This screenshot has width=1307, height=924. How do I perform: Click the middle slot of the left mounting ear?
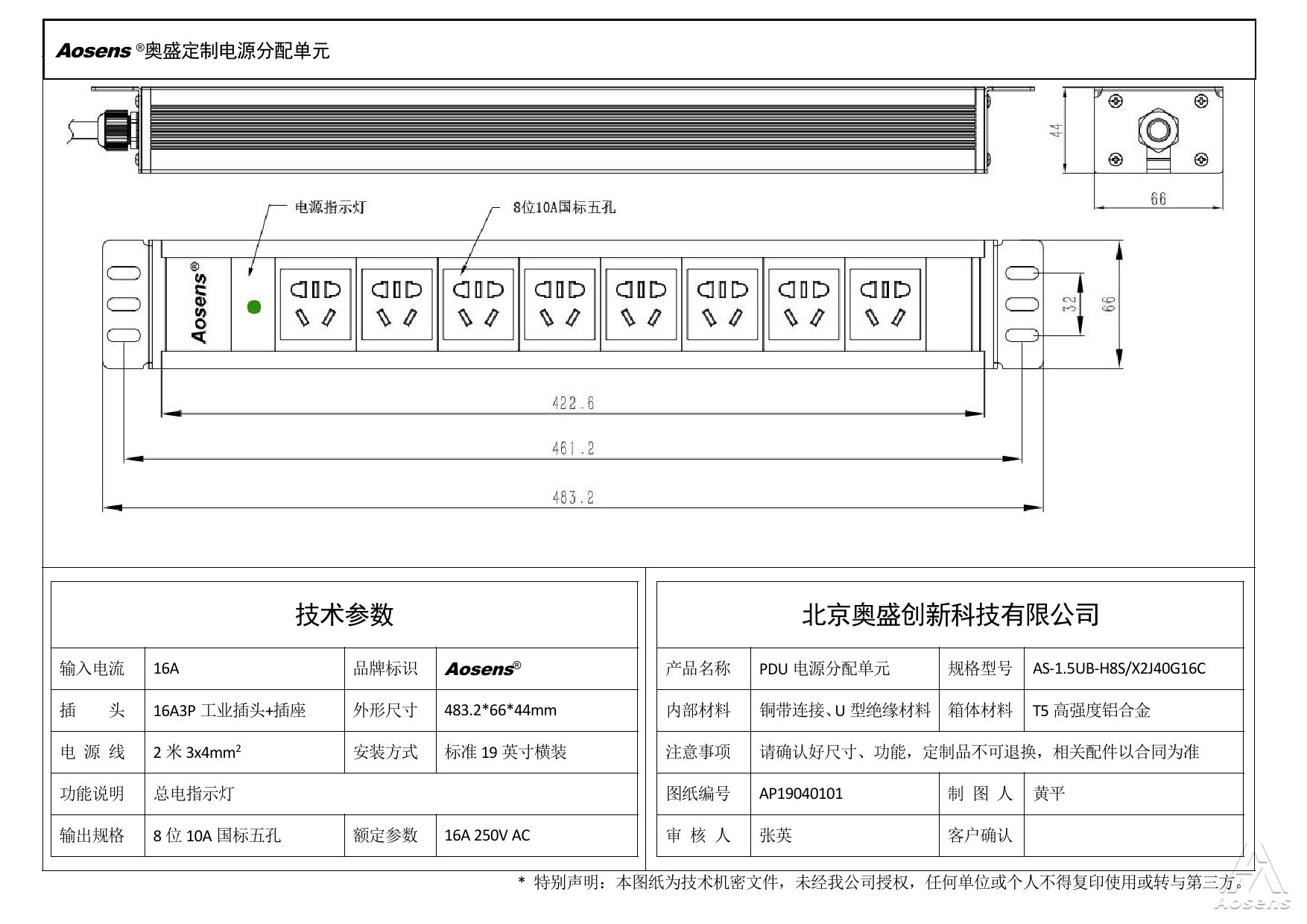point(124,304)
